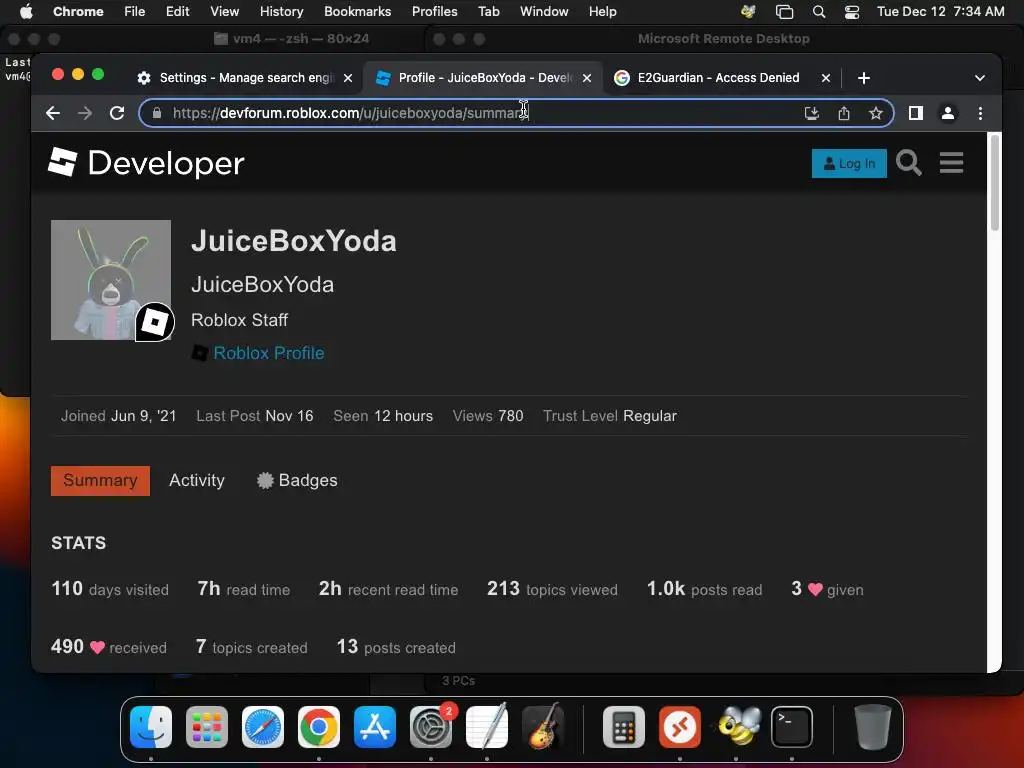
Task: Close the Profile - JuiceBoxYoda tab
Action: 587,78
